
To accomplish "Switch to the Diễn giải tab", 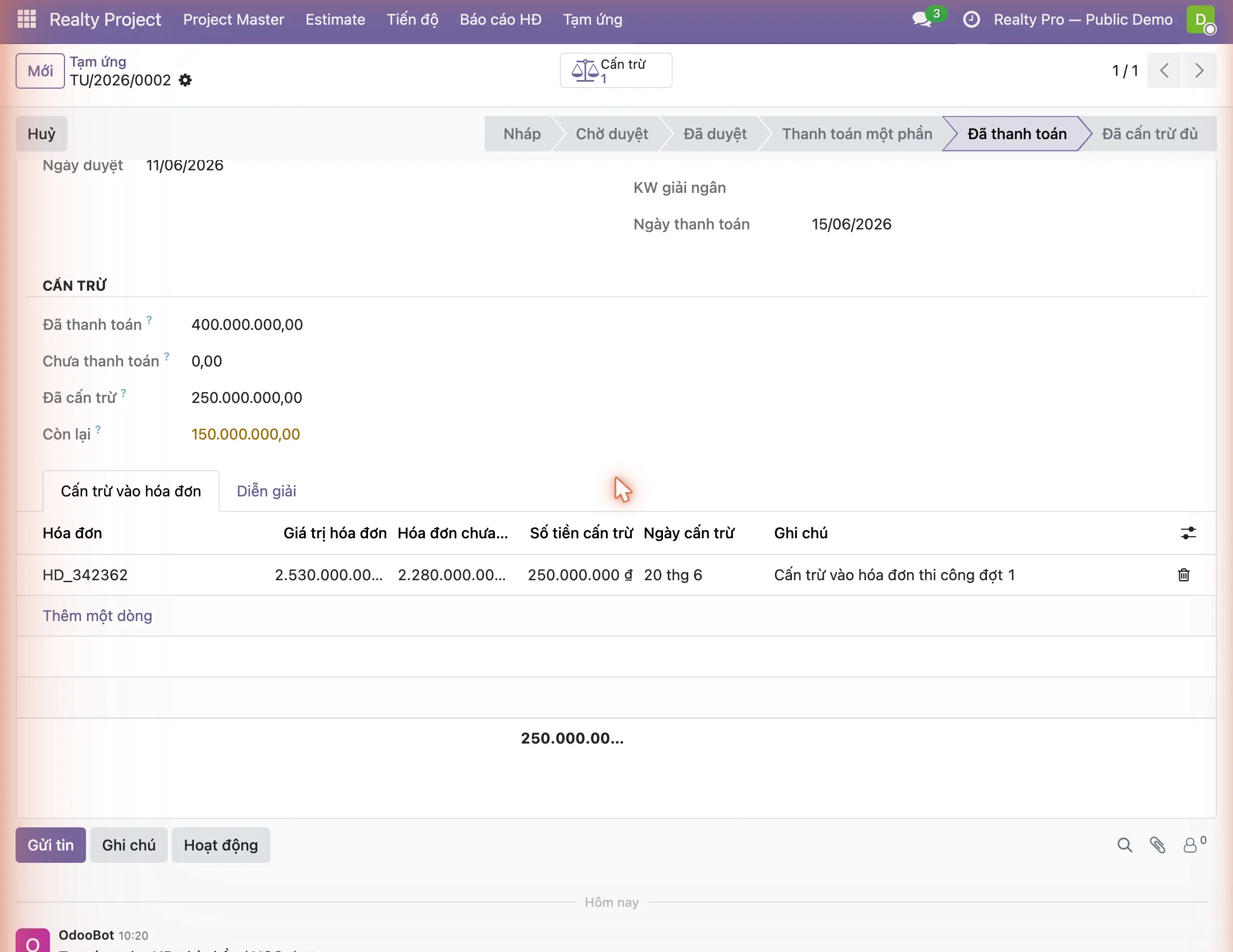I will coord(266,491).
